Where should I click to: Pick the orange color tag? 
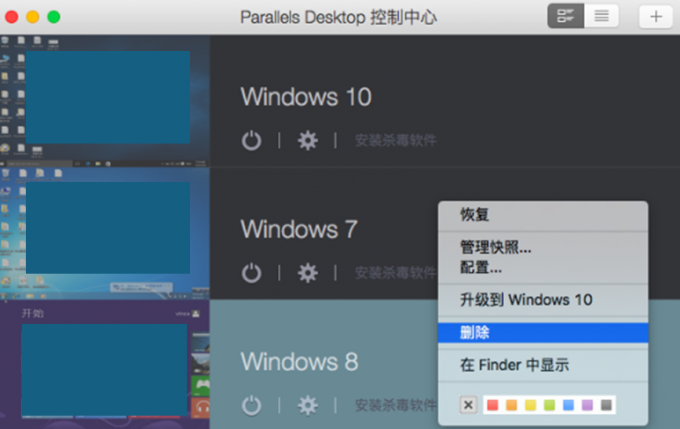(512, 405)
